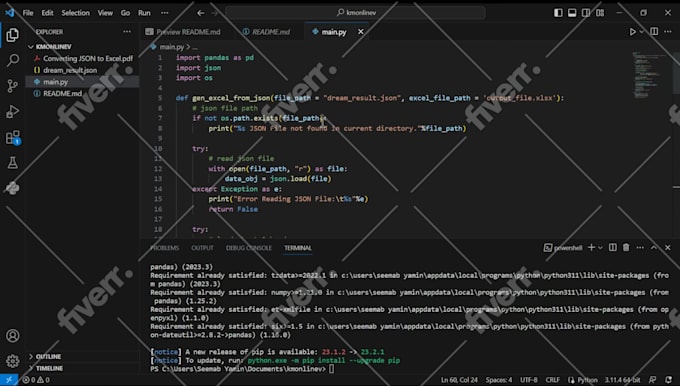
Task: Change indentation via Spaces: 4
Action: coord(499,380)
